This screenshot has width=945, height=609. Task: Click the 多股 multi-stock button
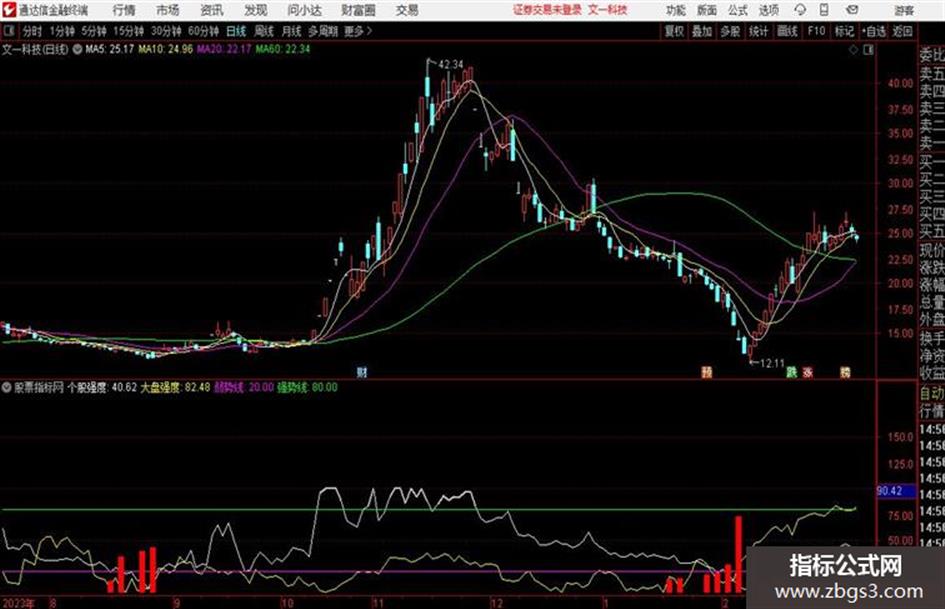(x=730, y=31)
